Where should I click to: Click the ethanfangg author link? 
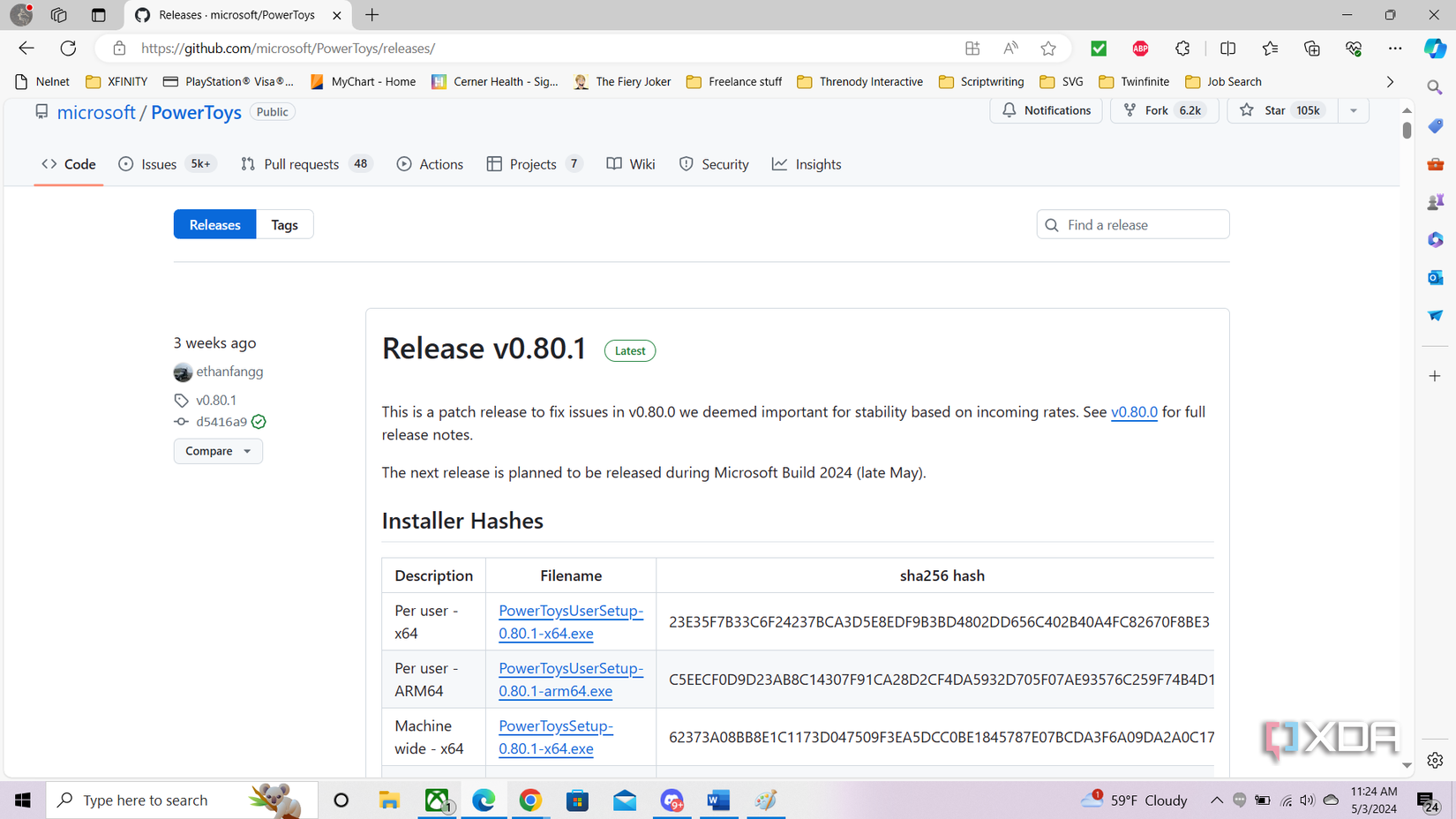(229, 372)
